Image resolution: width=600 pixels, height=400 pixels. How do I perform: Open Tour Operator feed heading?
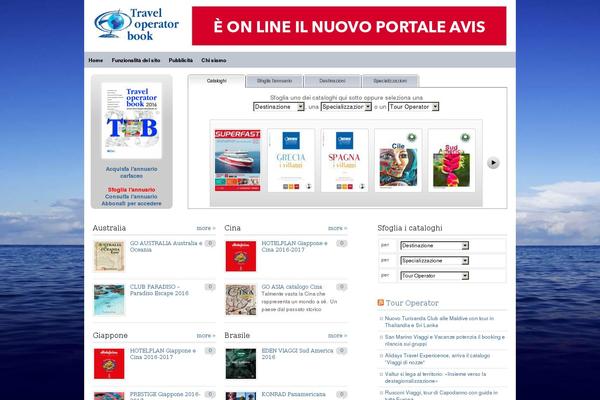[412, 303]
